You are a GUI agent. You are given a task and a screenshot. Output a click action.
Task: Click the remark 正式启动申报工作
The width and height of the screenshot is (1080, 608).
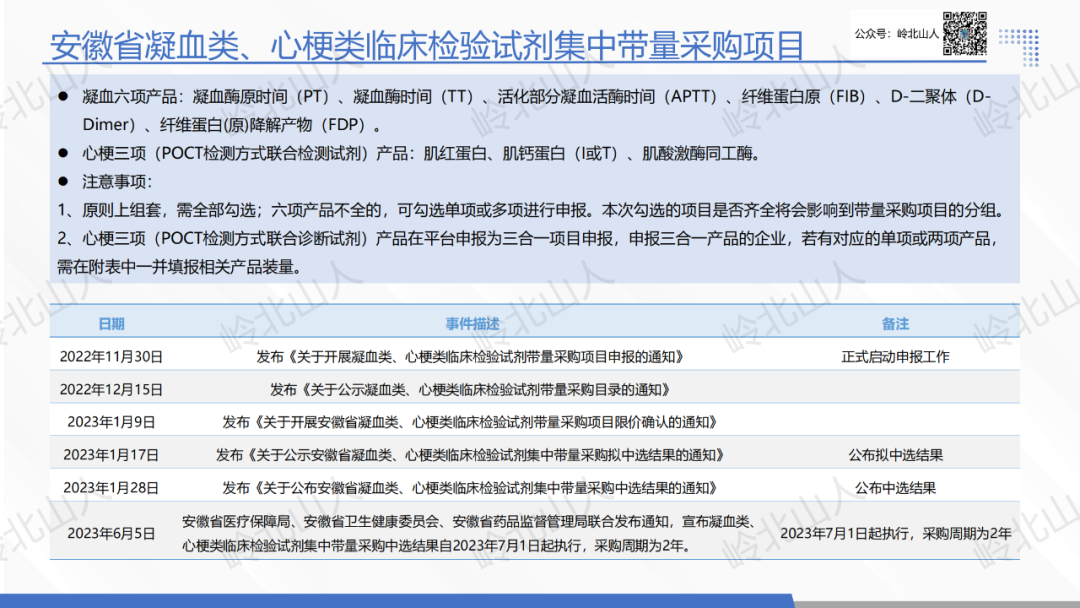[x=895, y=357]
